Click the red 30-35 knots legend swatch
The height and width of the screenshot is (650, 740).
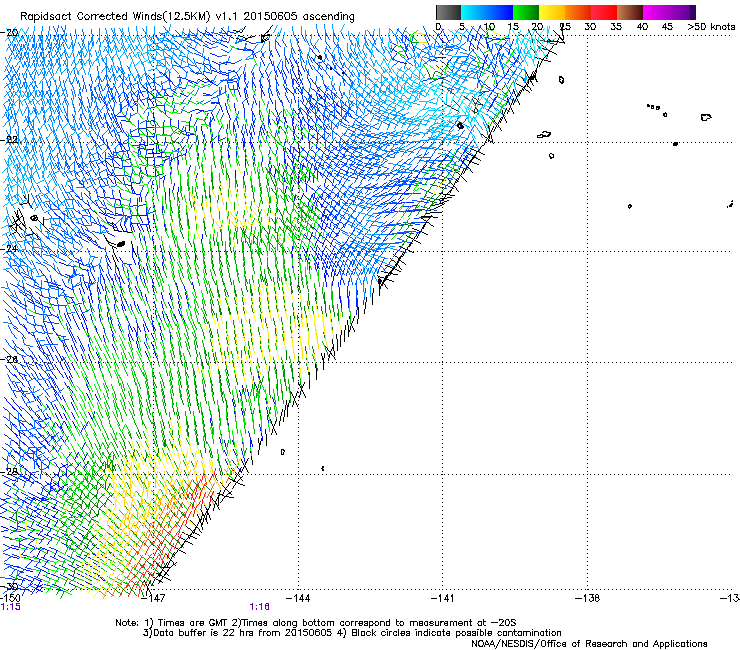tap(604, 12)
